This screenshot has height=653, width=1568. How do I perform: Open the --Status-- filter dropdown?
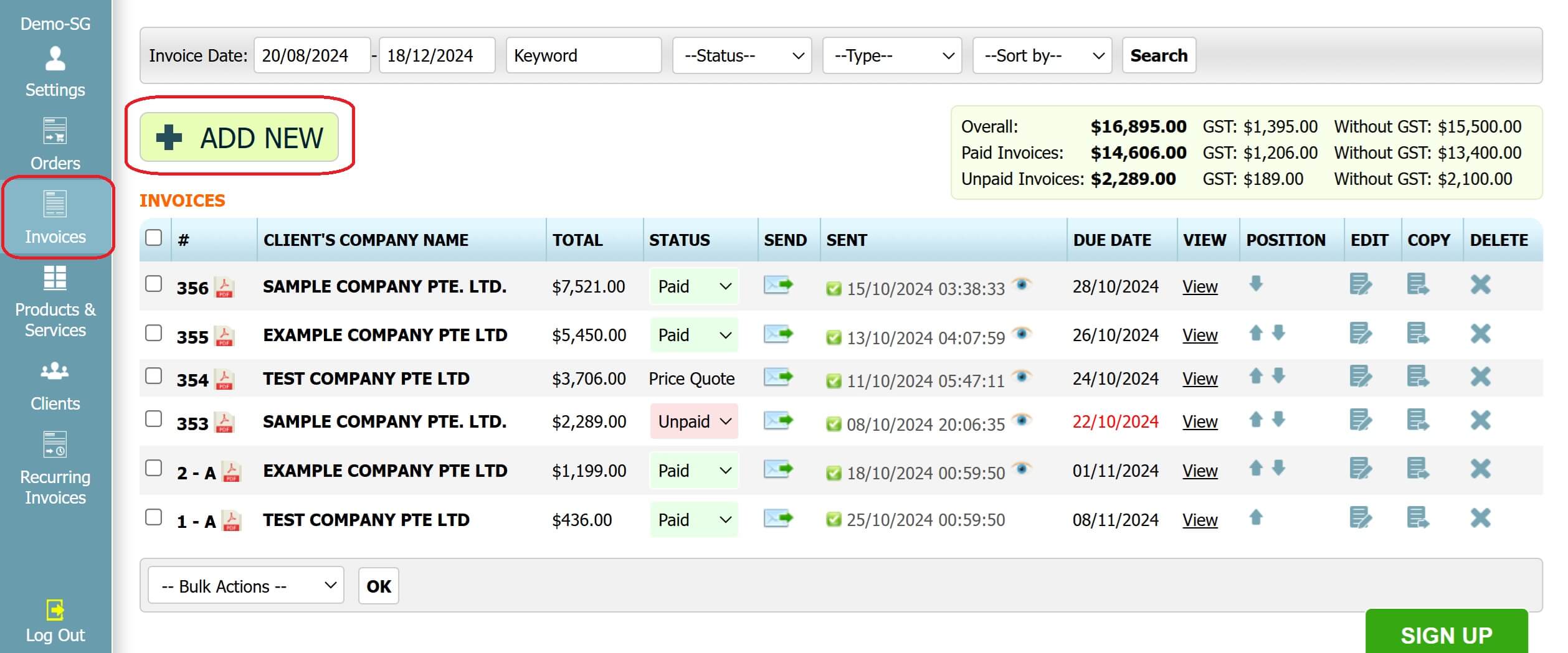pyautogui.click(x=742, y=55)
